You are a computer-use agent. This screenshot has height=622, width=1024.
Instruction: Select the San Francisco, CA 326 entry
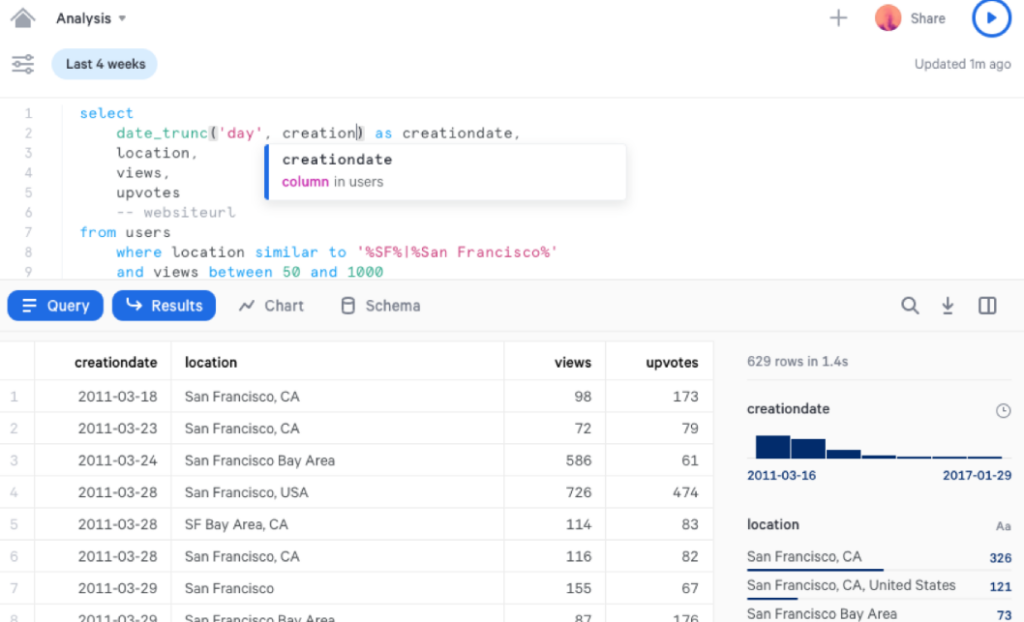(x=879, y=557)
